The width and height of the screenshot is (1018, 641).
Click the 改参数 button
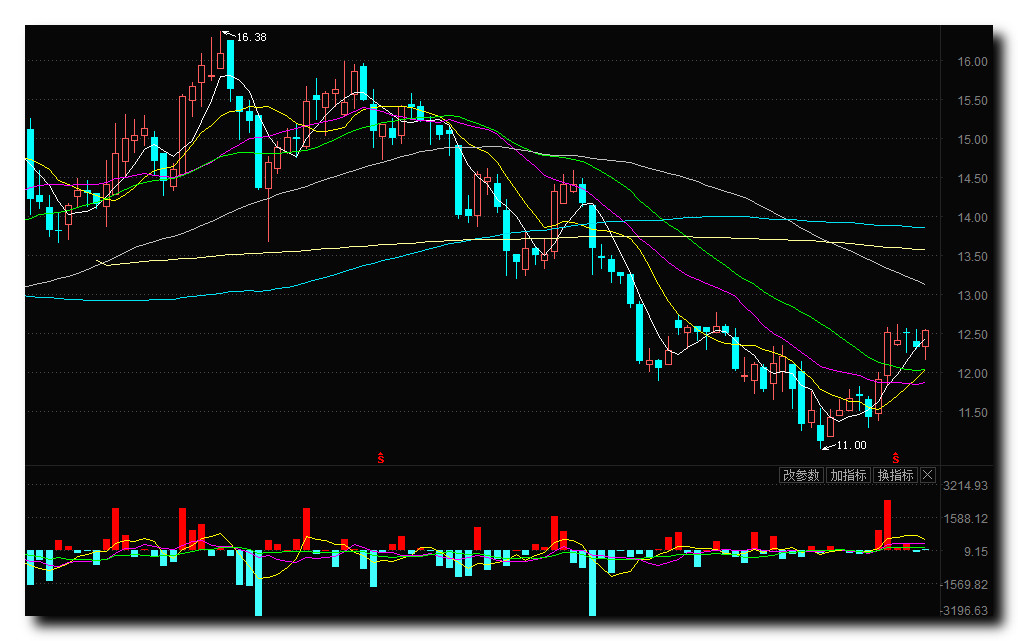[x=801, y=475]
